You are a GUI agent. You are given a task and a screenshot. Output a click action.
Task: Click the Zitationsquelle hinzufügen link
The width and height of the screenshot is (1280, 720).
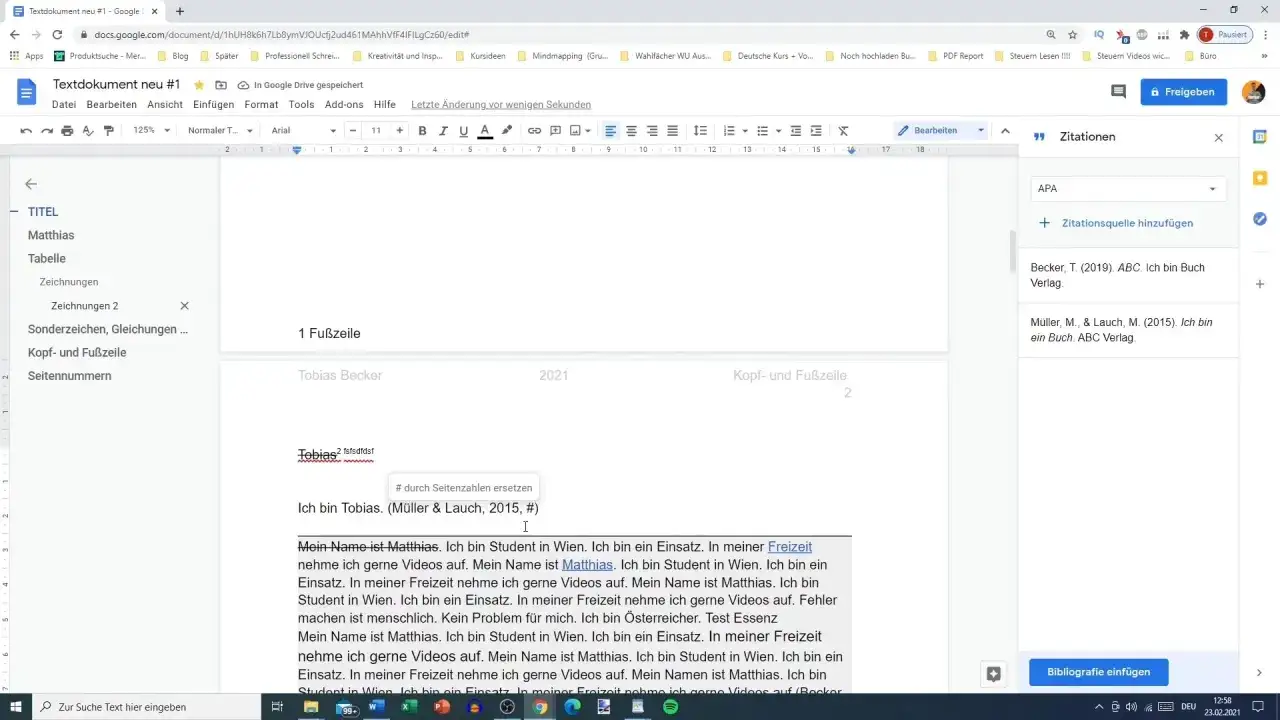[x=1128, y=223]
